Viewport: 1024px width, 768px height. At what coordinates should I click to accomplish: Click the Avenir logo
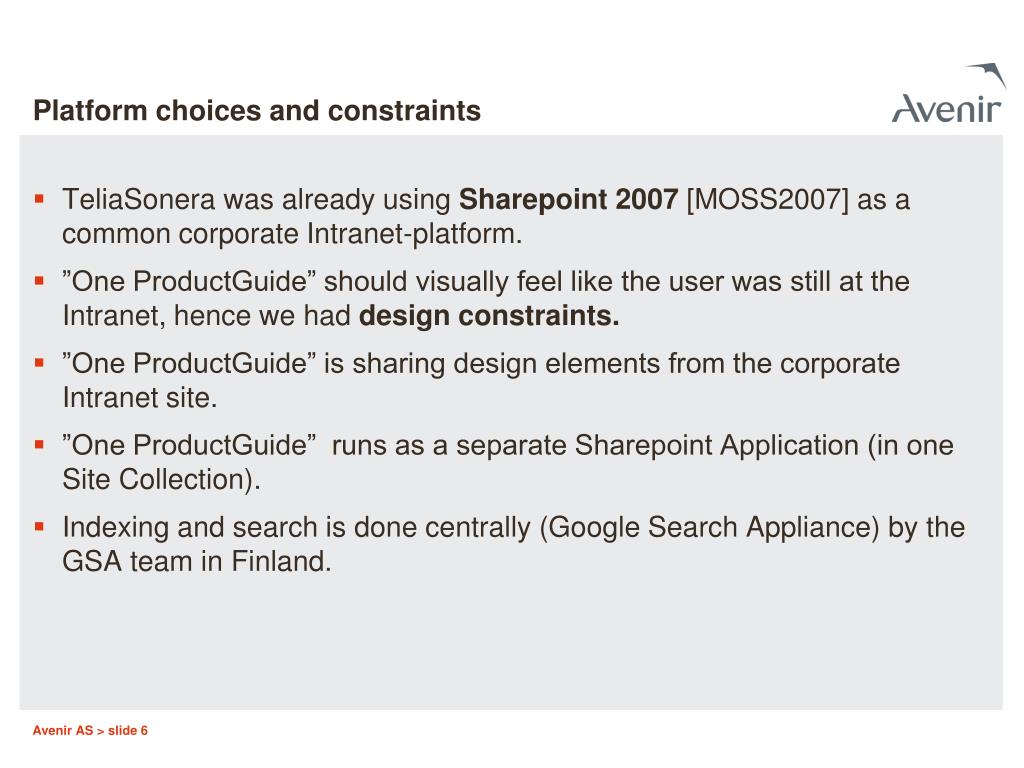tap(948, 93)
